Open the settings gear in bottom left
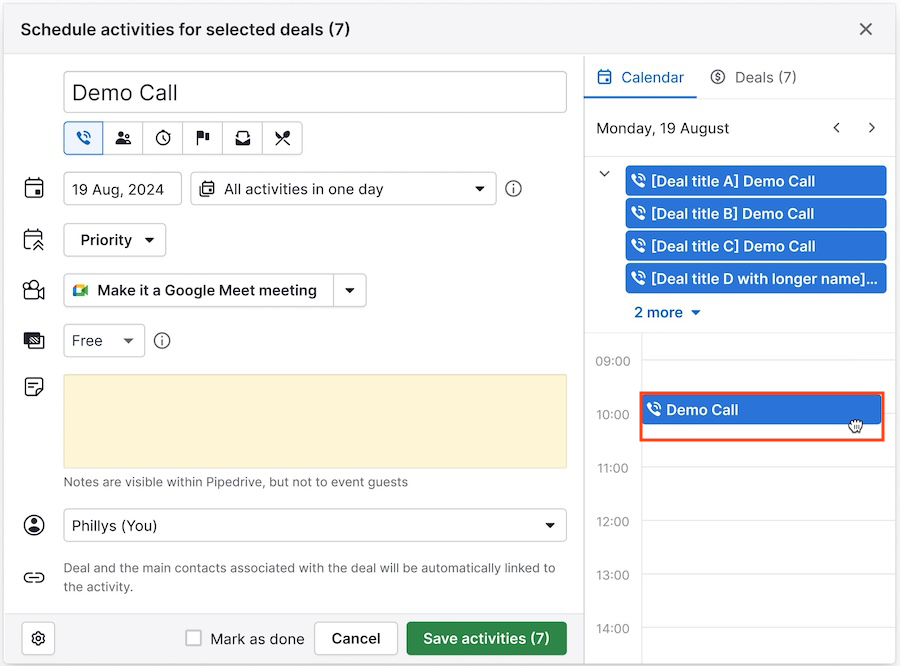The width and height of the screenshot is (900, 666). click(38, 638)
